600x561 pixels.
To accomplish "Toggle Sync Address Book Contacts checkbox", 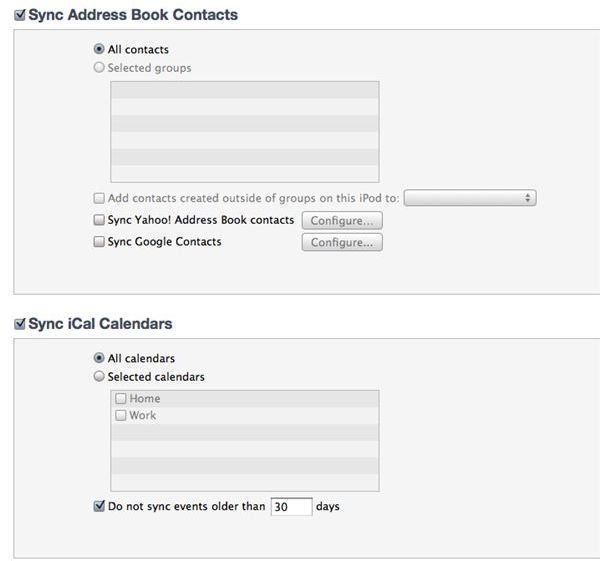I will click(20, 15).
